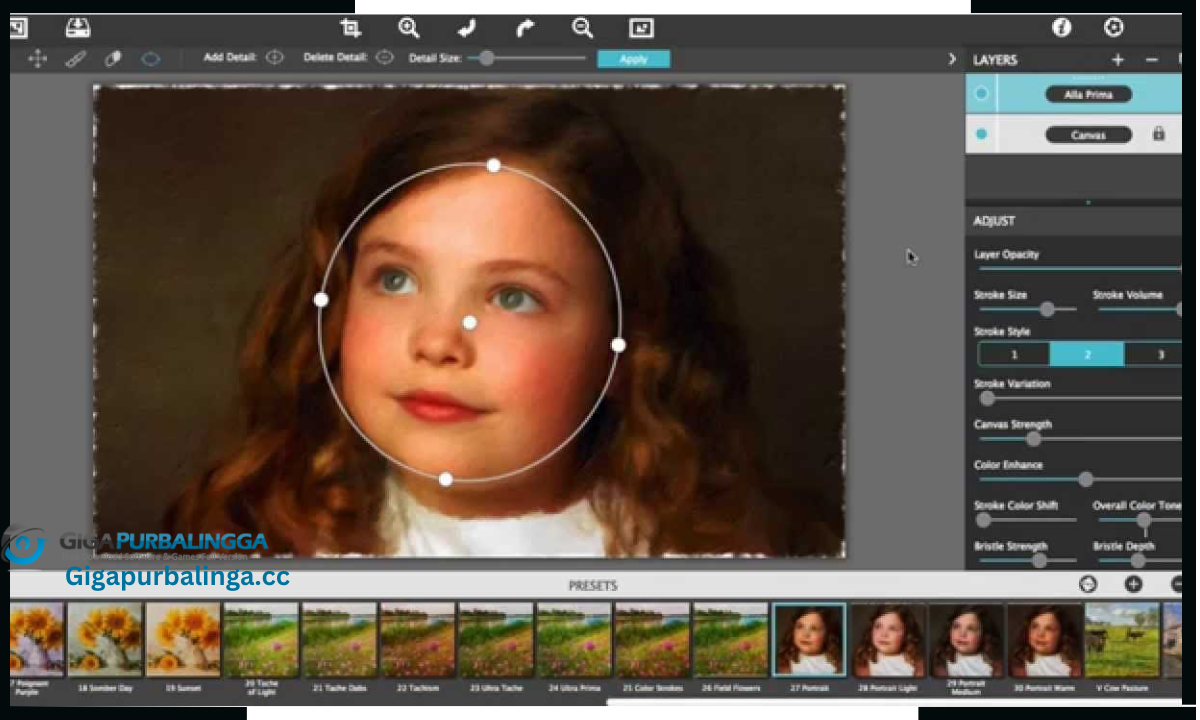
Task: Adjust the Stroke Variation slider
Action: (988, 398)
